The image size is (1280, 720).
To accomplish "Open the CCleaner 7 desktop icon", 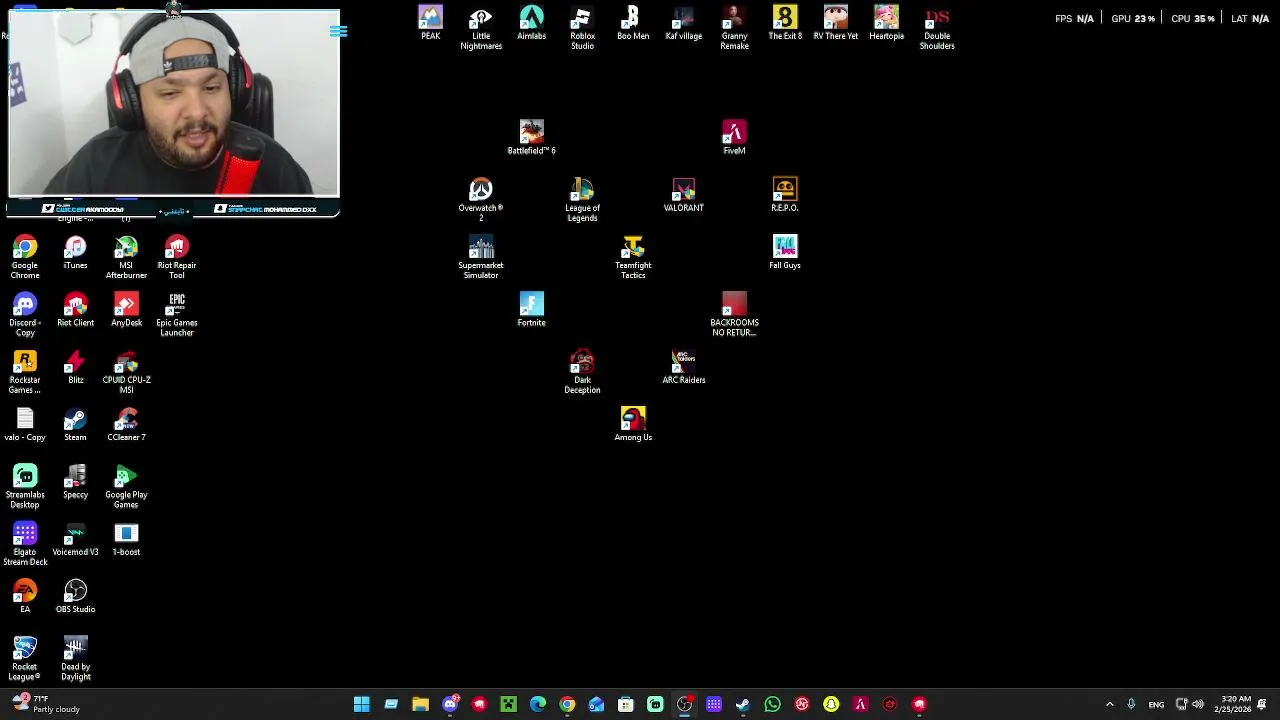I will 126,424.
